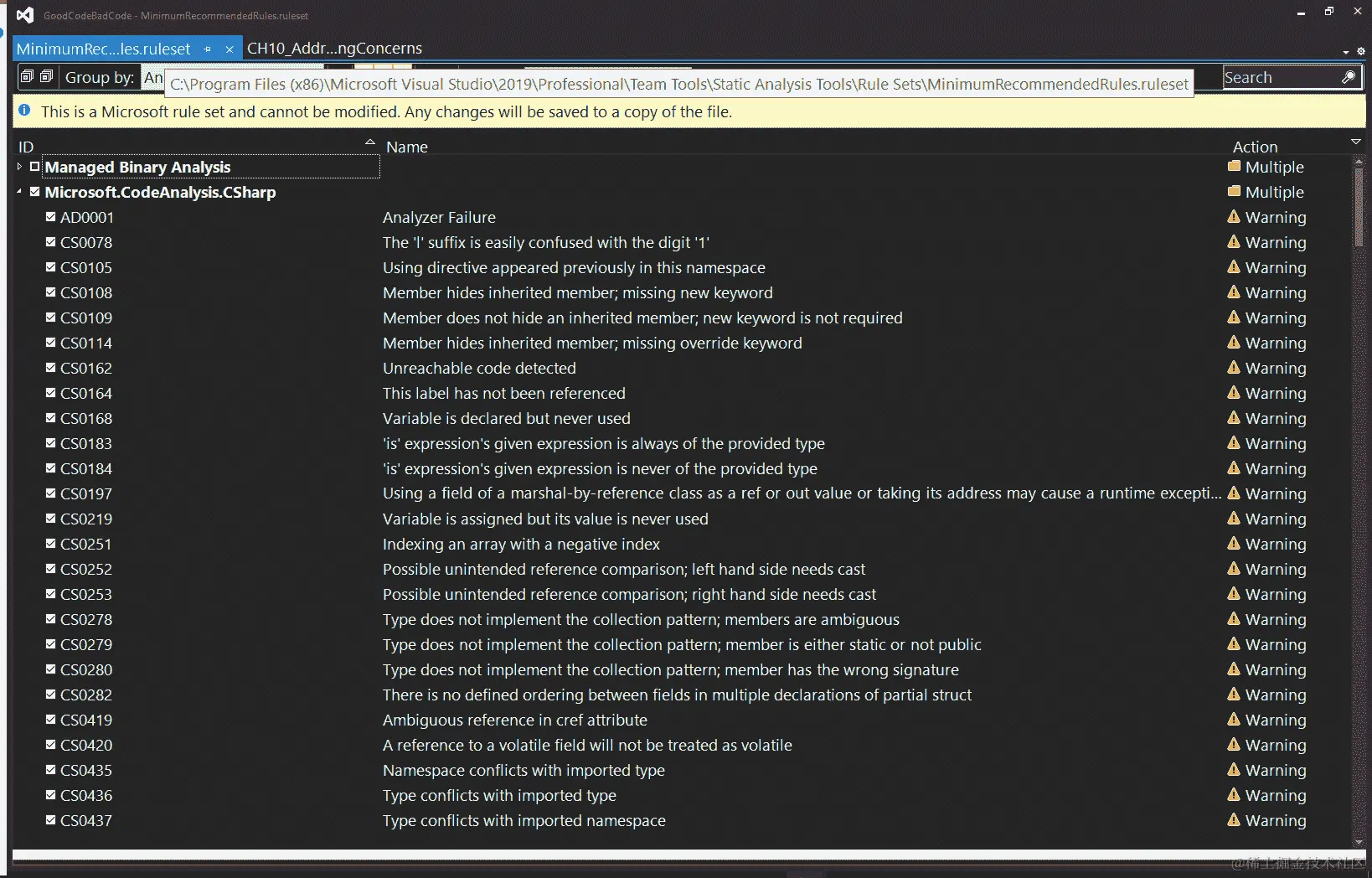
Task: Sort rules by the ID column header
Action: (x=26, y=147)
